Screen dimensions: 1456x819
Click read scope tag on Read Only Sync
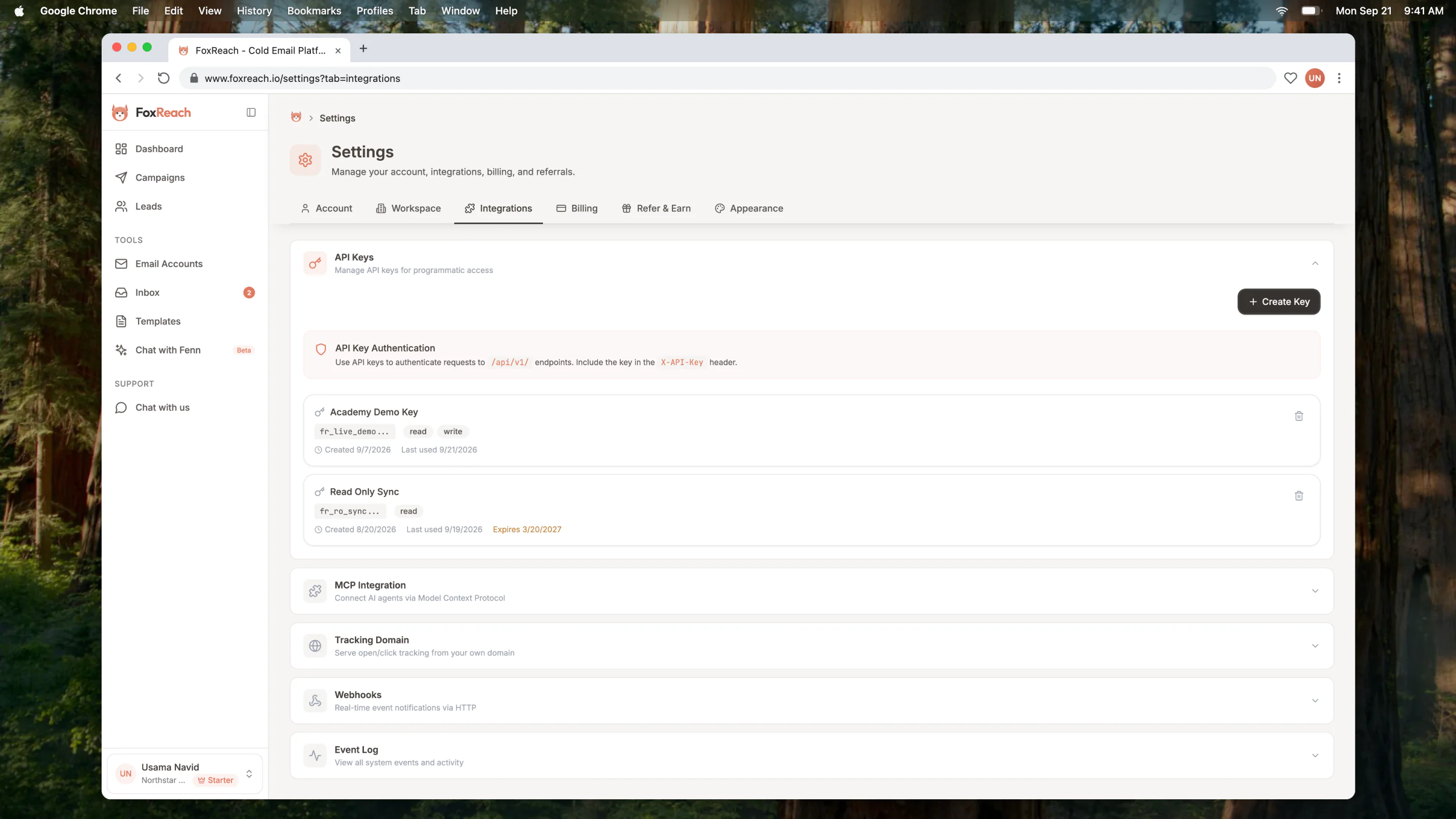point(408,511)
